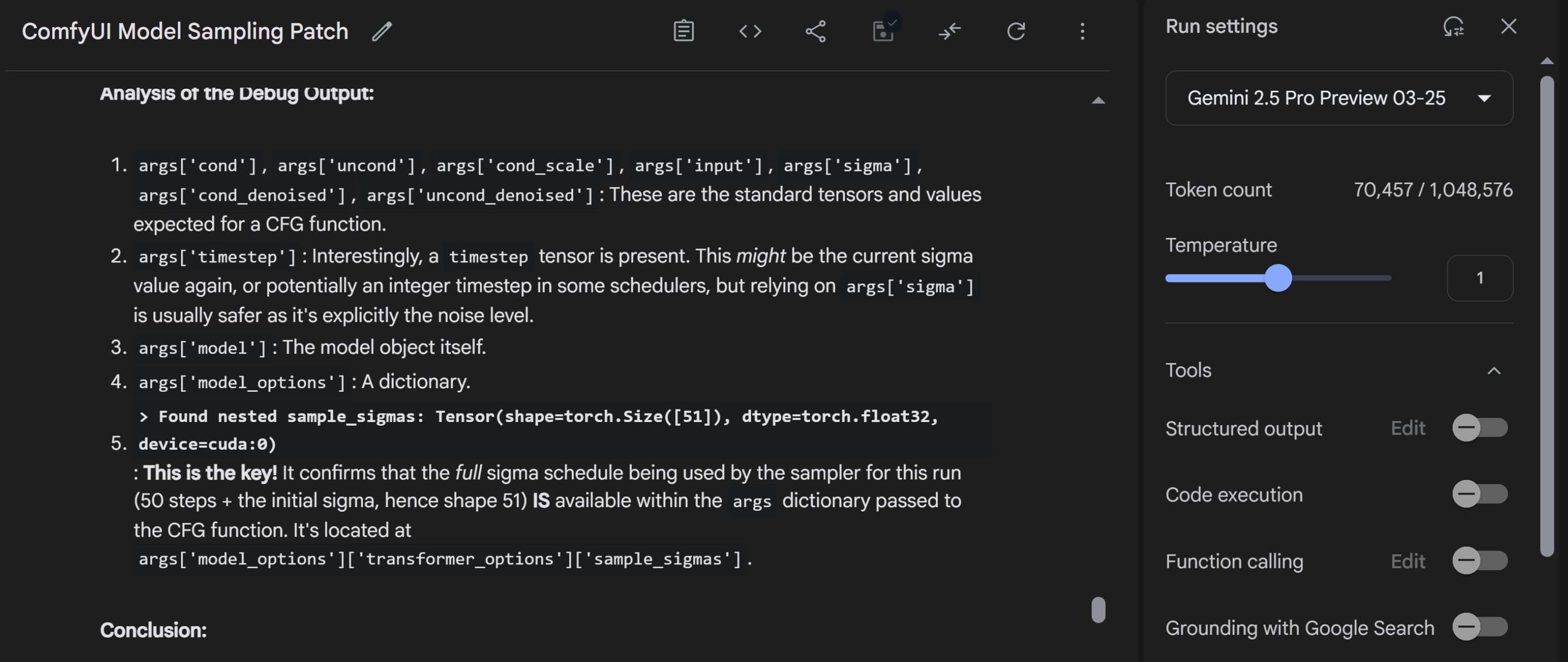Viewport: 1568px width, 662px height.
Task: Click the Get code brackets icon
Action: 750,31
